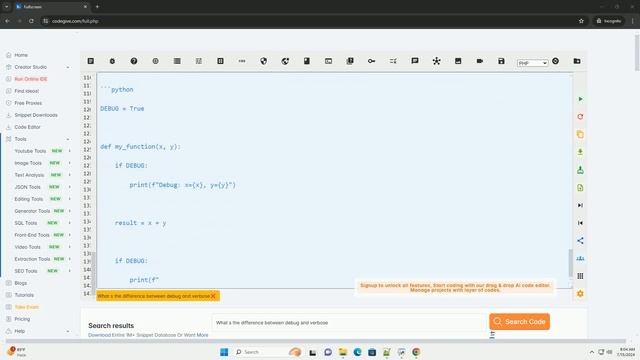The height and width of the screenshot is (360, 640).
Task: Open Home in the sidebar
Action: coord(21,55)
